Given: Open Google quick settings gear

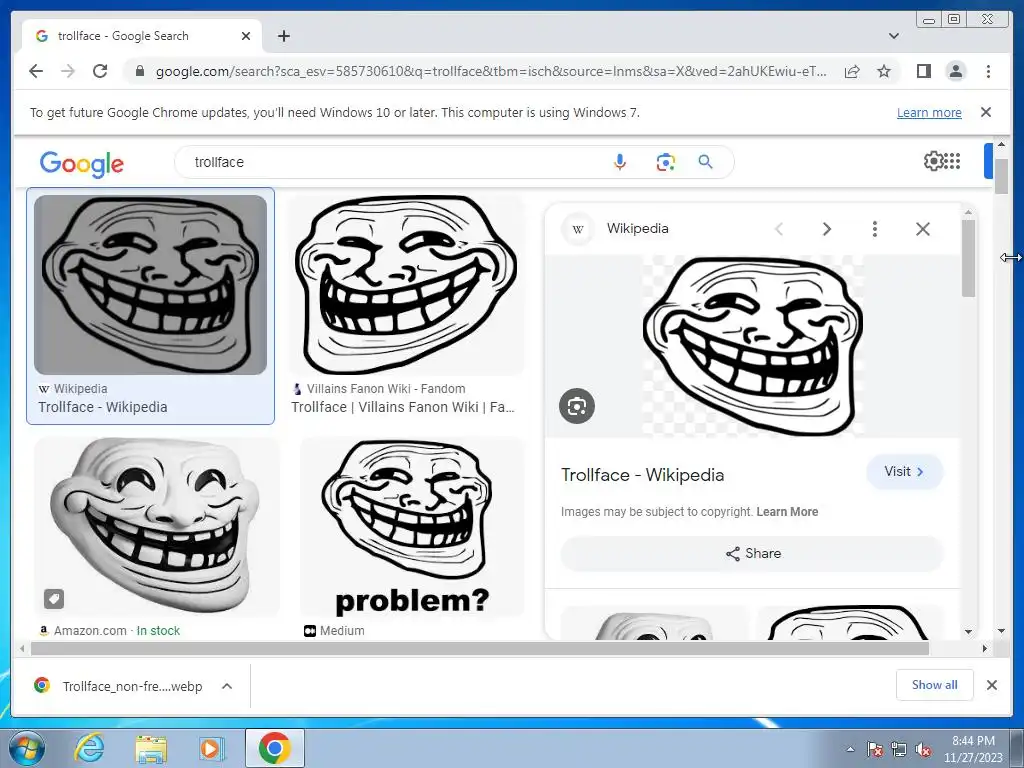Looking at the screenshot, I should [933, 161].
